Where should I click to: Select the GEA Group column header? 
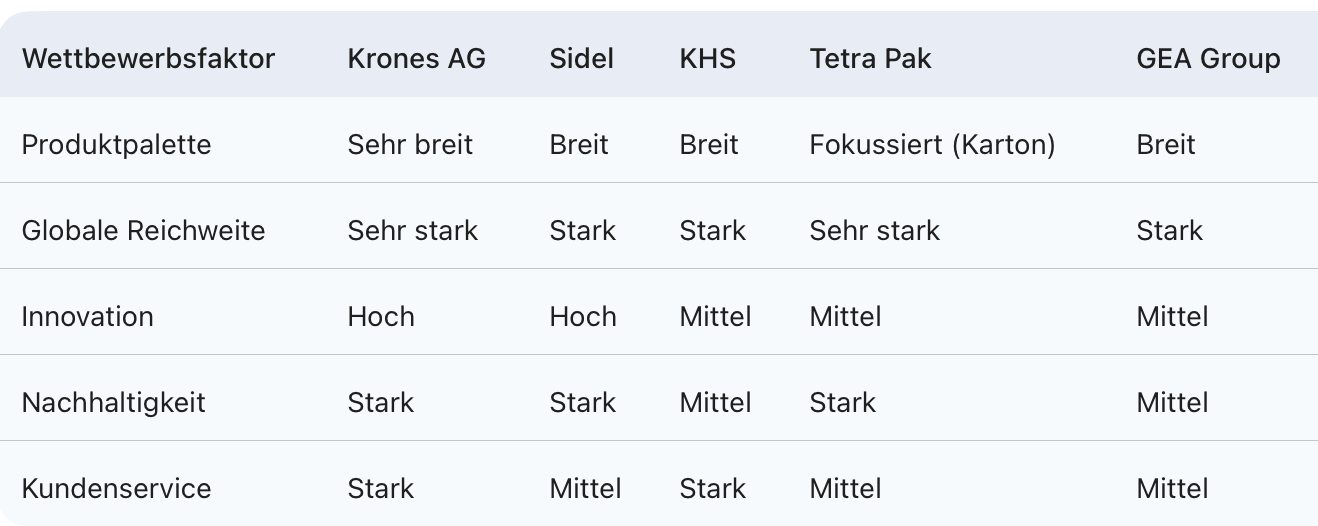pyautogui.click(x=1208, y=59)
